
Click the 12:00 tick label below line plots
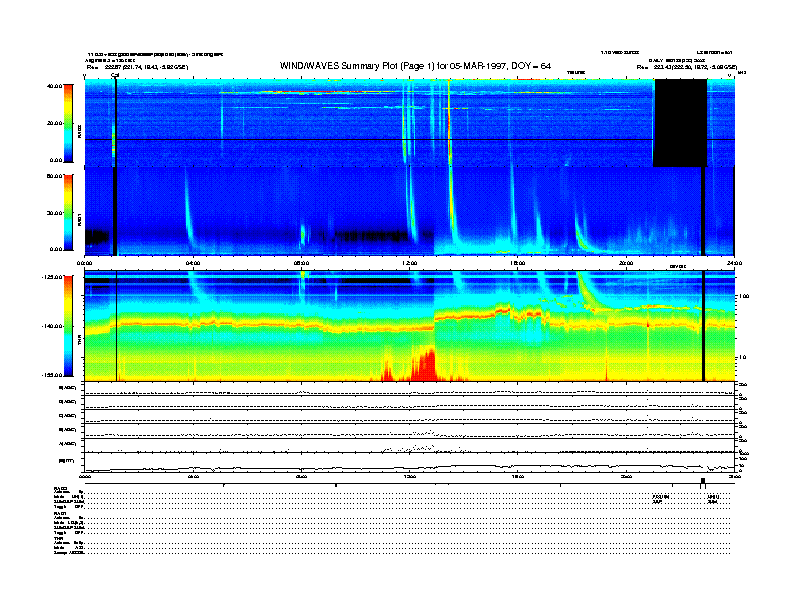click(410, 476)
